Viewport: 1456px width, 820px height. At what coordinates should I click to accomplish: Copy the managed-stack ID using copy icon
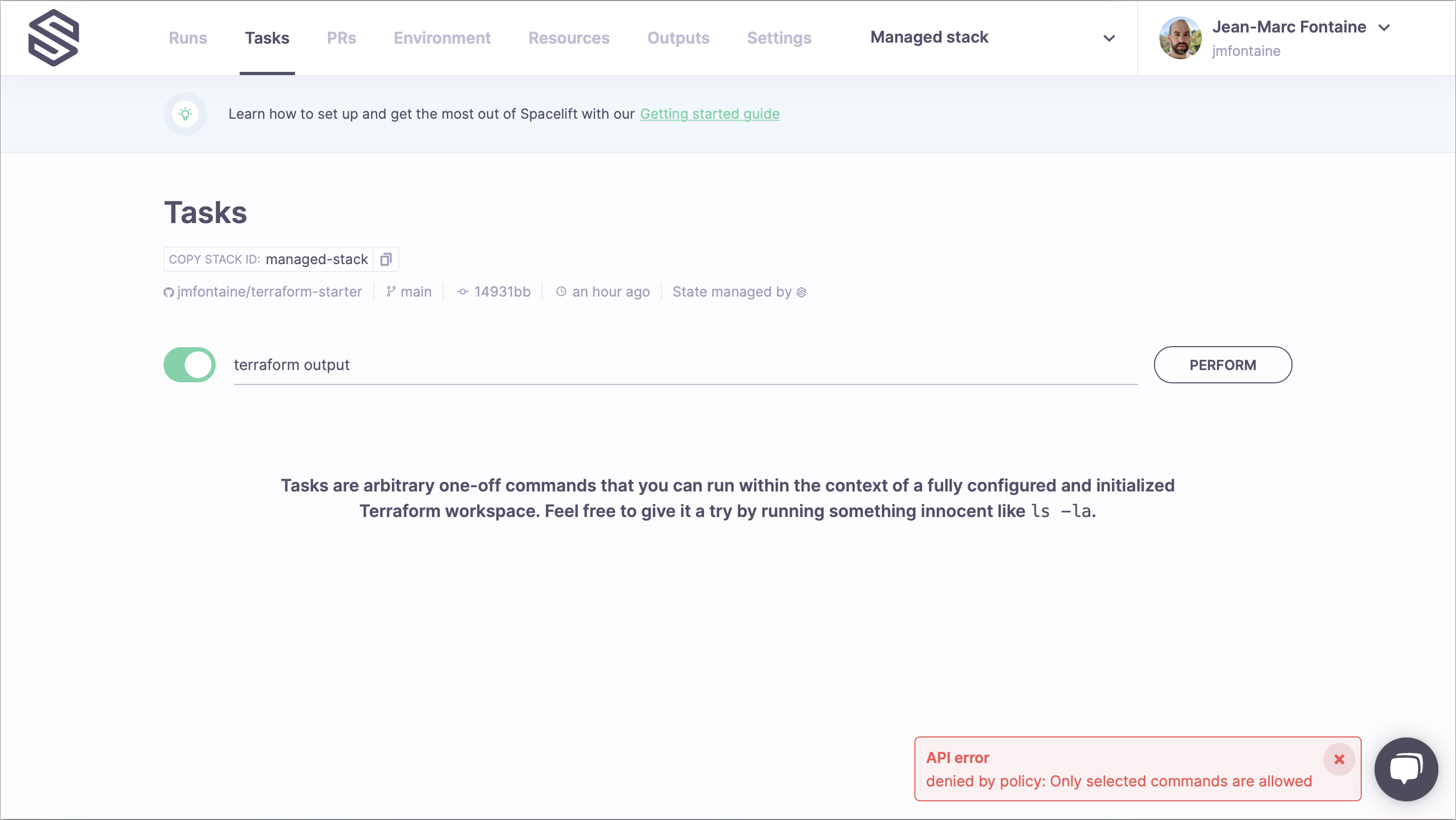coord(386,259)
